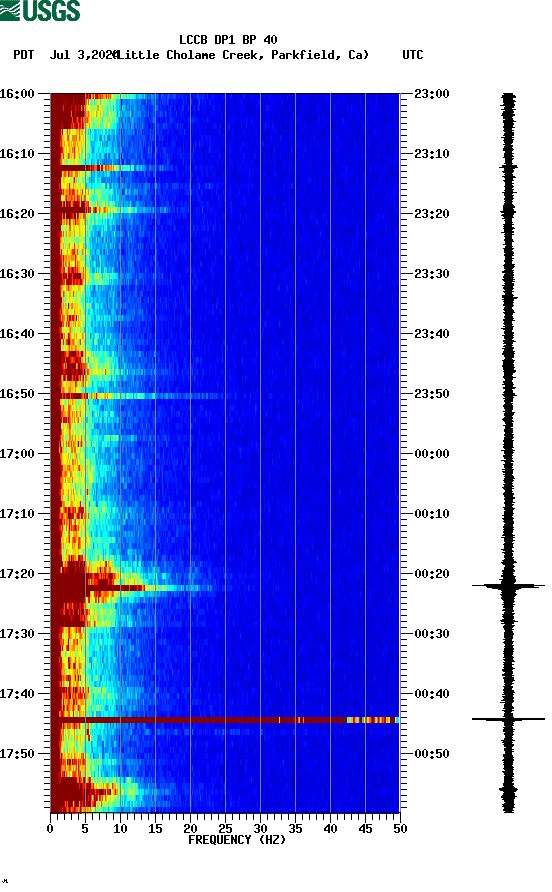The height and width of the screenshot is (892, 552).
Task: Select the title text LCCB DP1 BP 40
Action: (228, 40)
